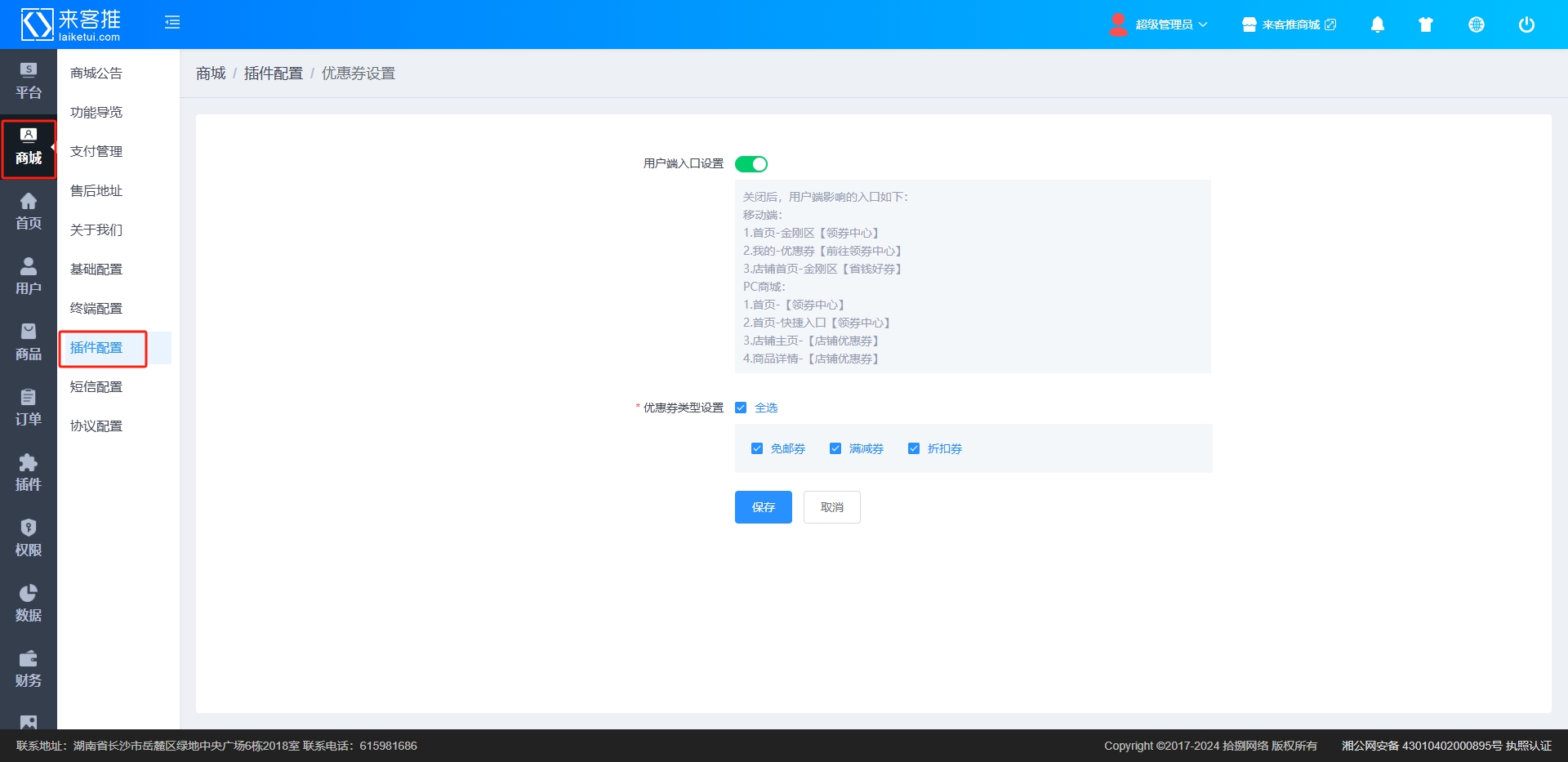Click the power logout icon

click(1526, 25)
